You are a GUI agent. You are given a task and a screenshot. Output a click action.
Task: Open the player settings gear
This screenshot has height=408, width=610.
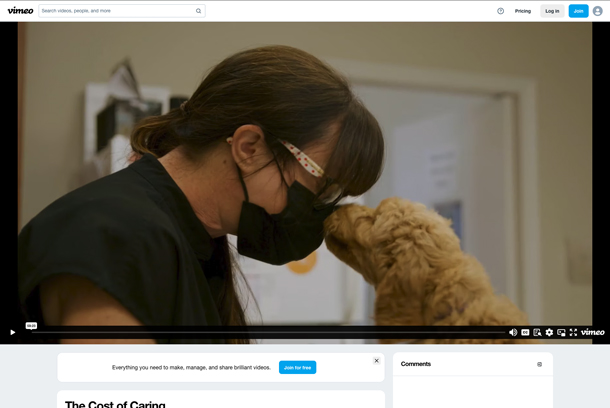tap(549, 332)
